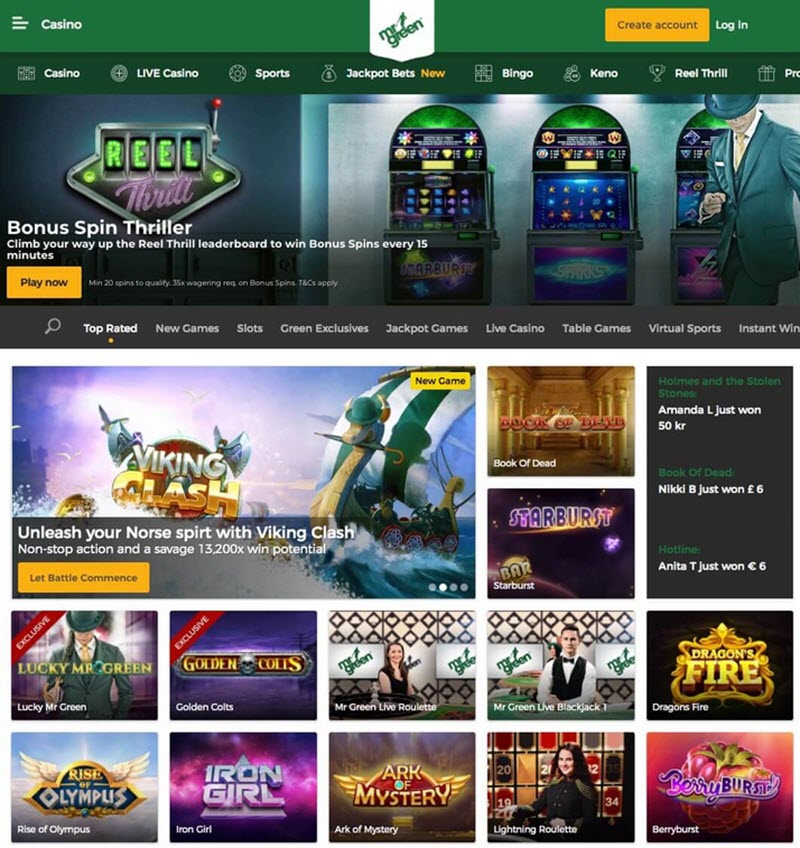This screenshot has width=800, height=848.
Task: Switch to the Jackpot Games tab
Action: [427, 328]
